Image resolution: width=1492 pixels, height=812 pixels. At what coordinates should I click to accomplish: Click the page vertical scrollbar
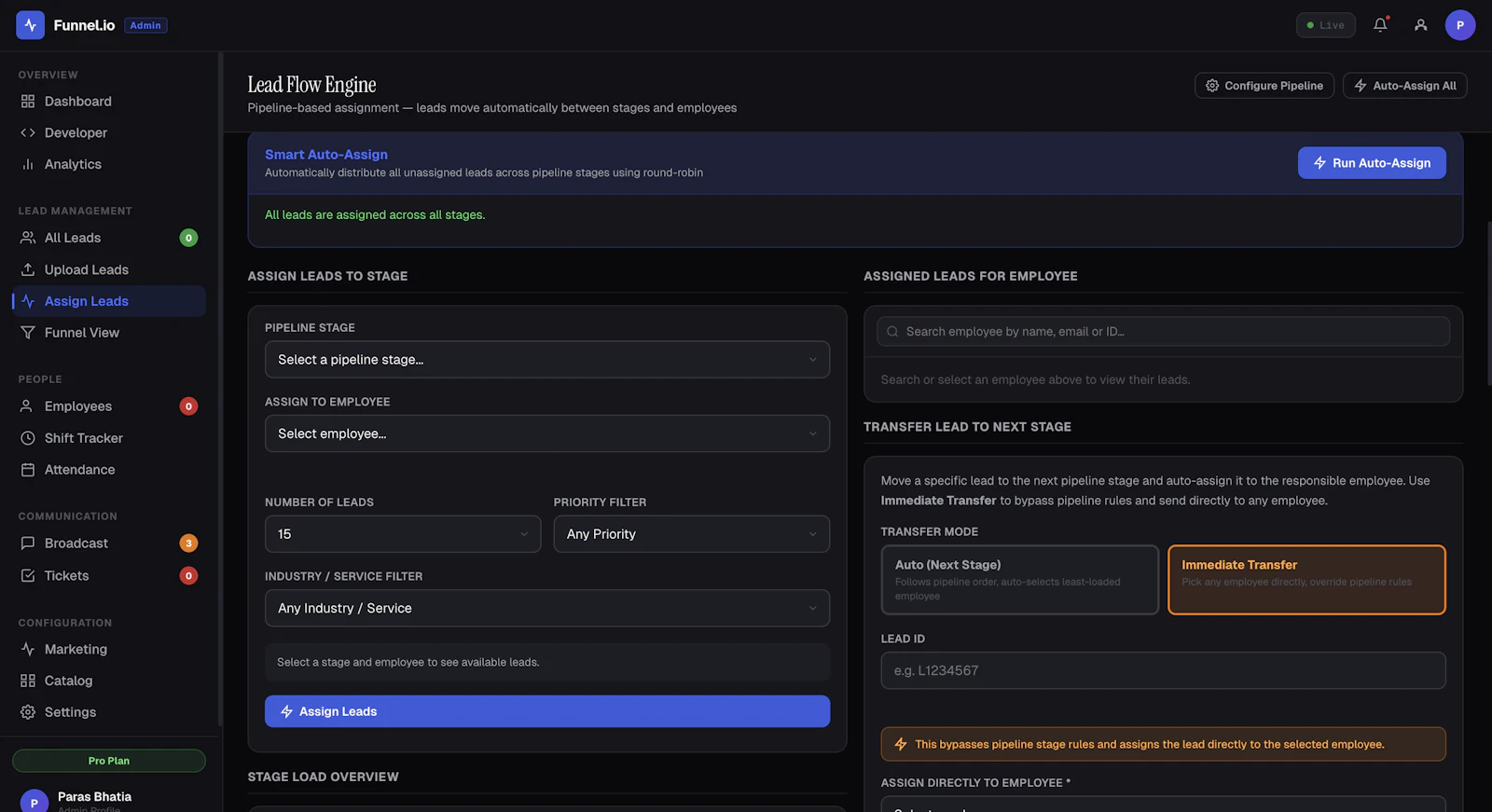coord(1489,303)
